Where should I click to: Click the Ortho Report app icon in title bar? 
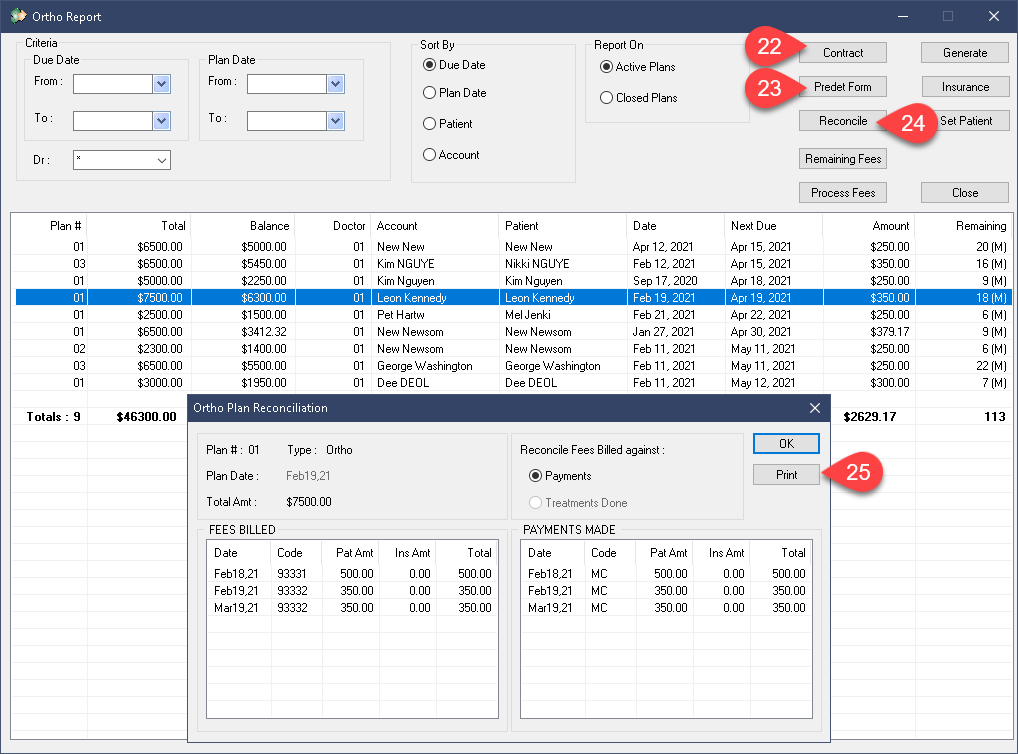(x=18, y=16)
